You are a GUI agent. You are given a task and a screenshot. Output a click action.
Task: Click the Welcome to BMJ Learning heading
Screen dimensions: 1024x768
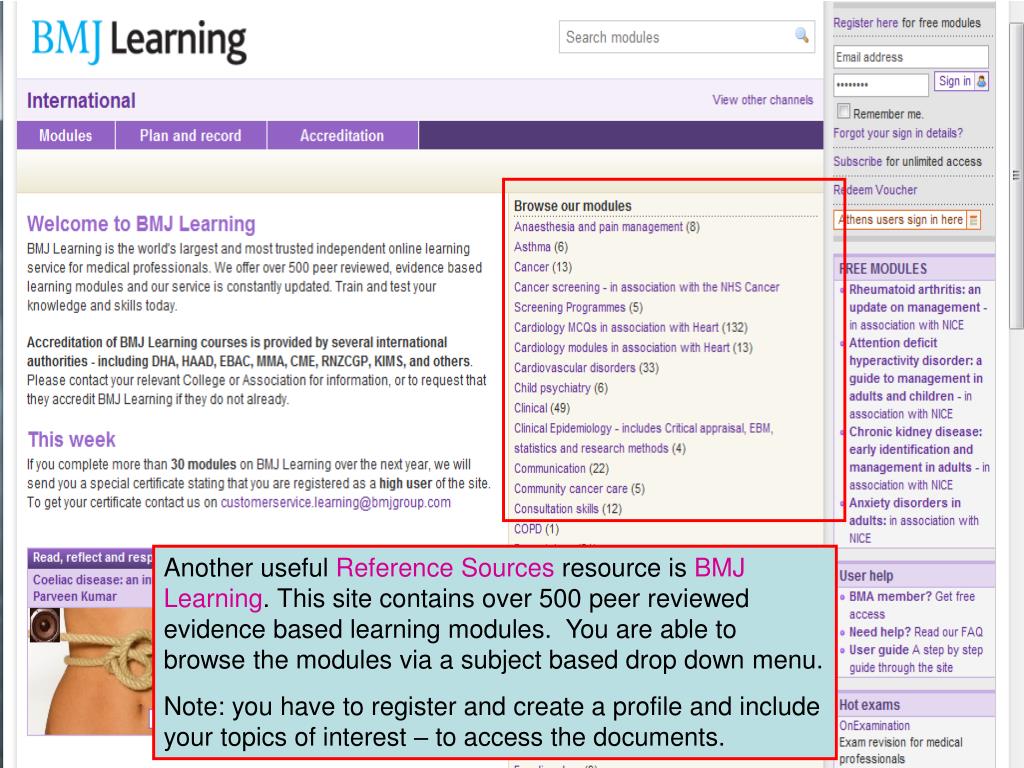[141, 224]
